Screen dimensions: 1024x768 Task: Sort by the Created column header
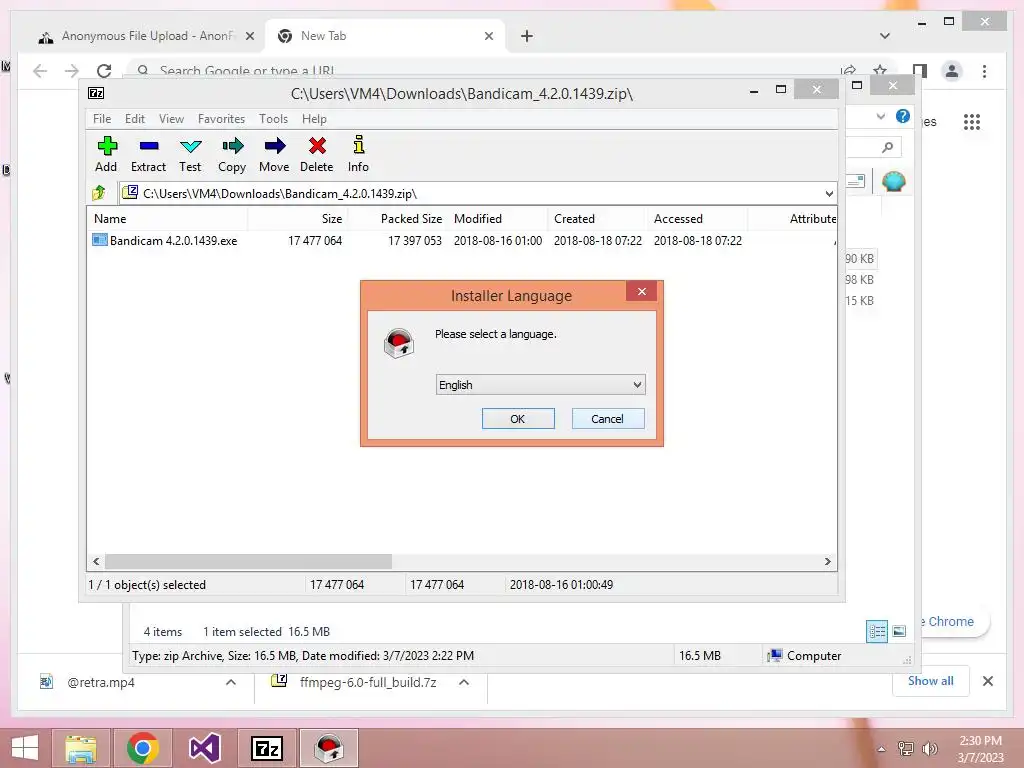(597, 219)
